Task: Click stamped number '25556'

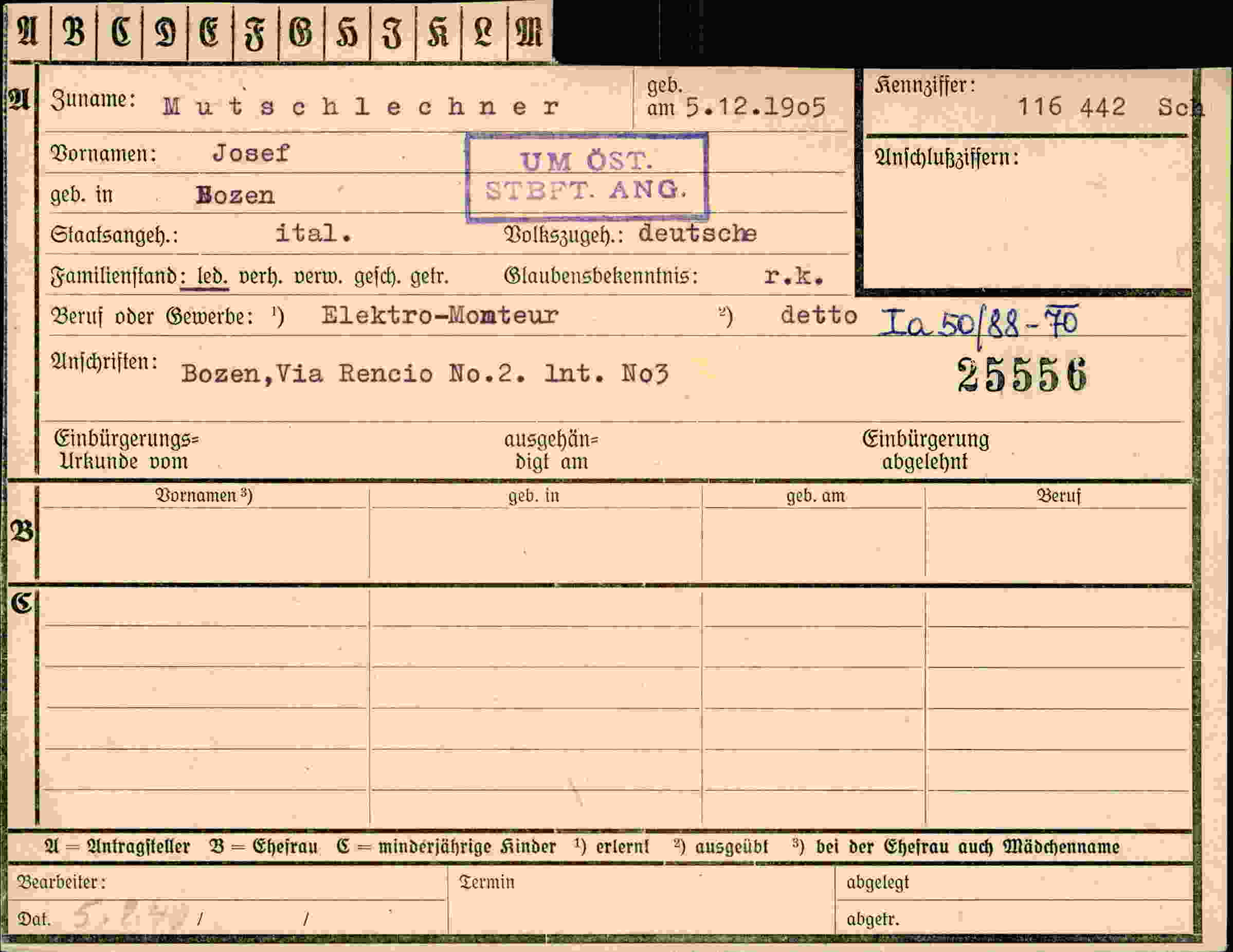Action: 1022,375
